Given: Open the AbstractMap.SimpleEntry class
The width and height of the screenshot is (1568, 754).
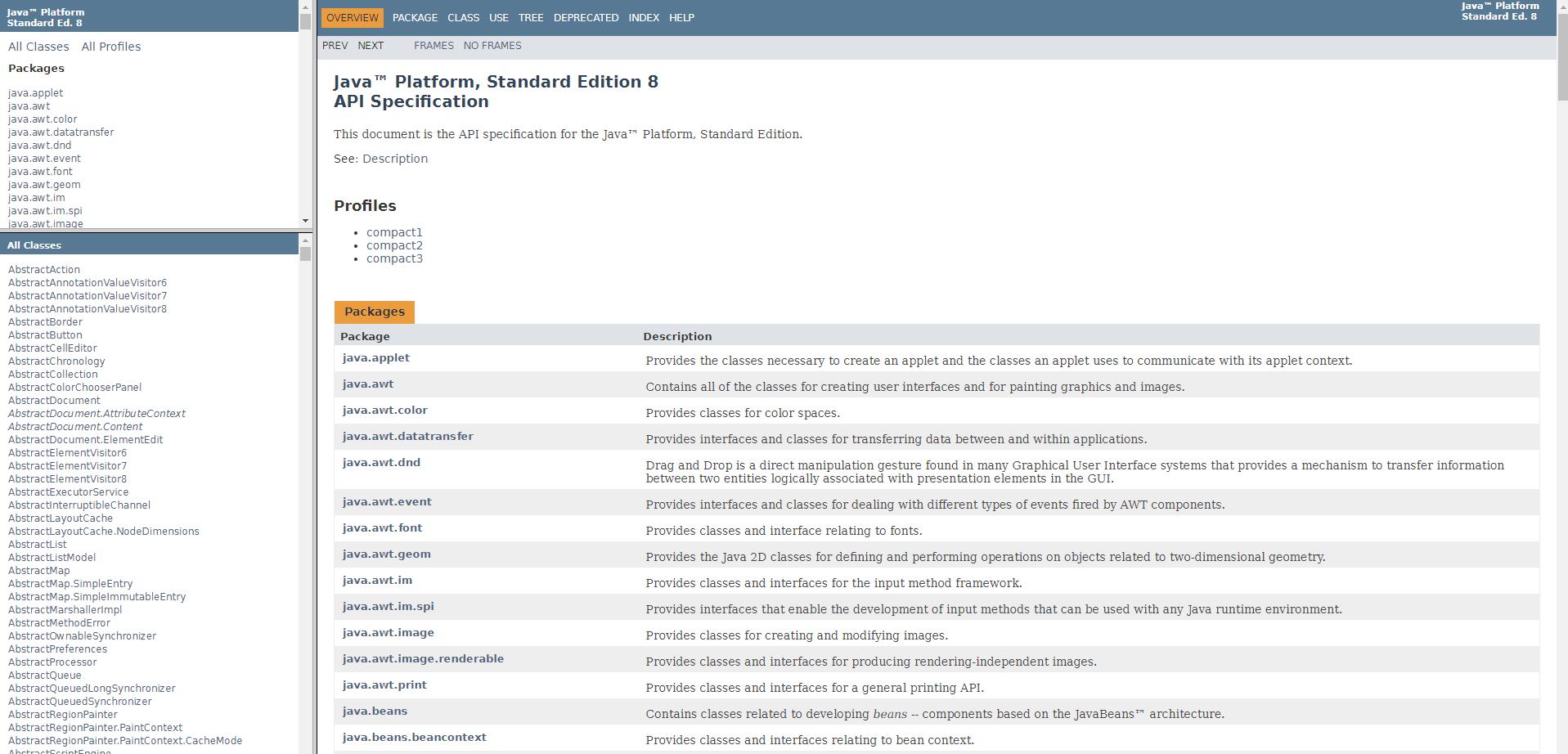Looking at the screenshot, I should point(70,584).
